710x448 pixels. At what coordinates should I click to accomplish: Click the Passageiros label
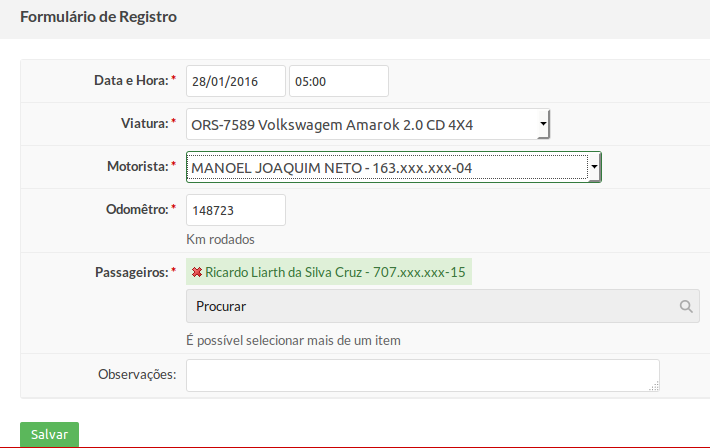coord(132,272)
